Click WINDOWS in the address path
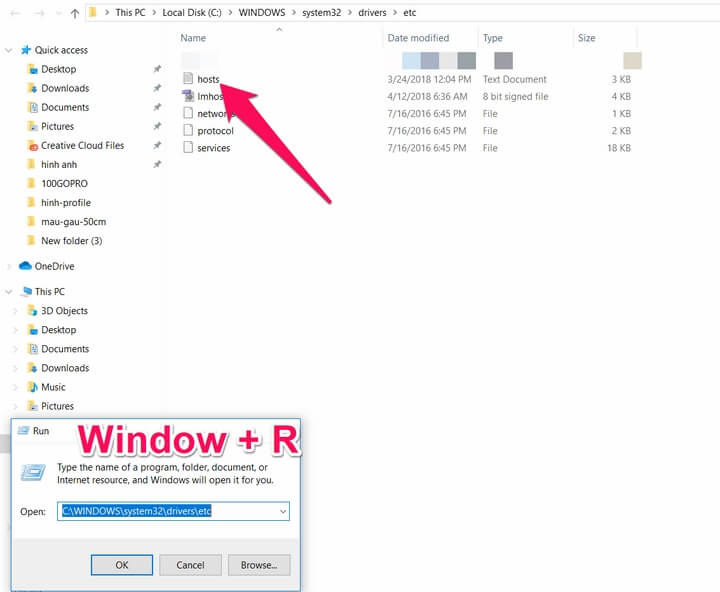720x592 pixels. 262,13
